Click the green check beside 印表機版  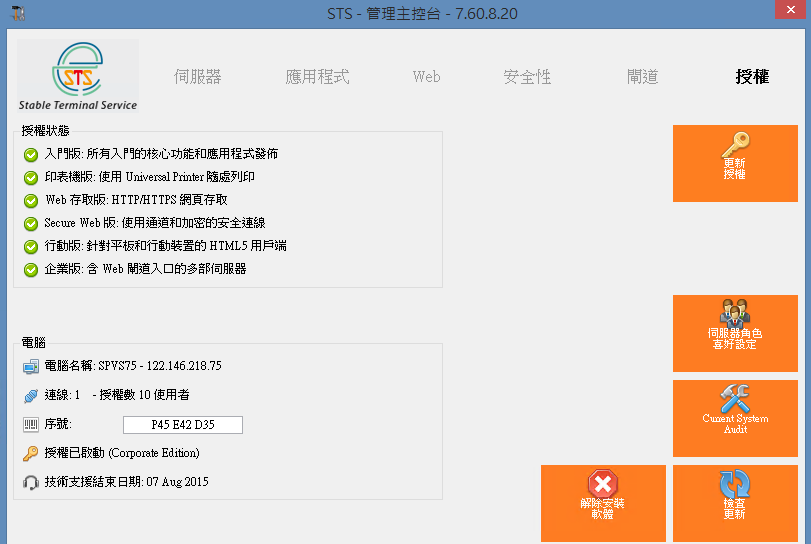click(31, 177)
